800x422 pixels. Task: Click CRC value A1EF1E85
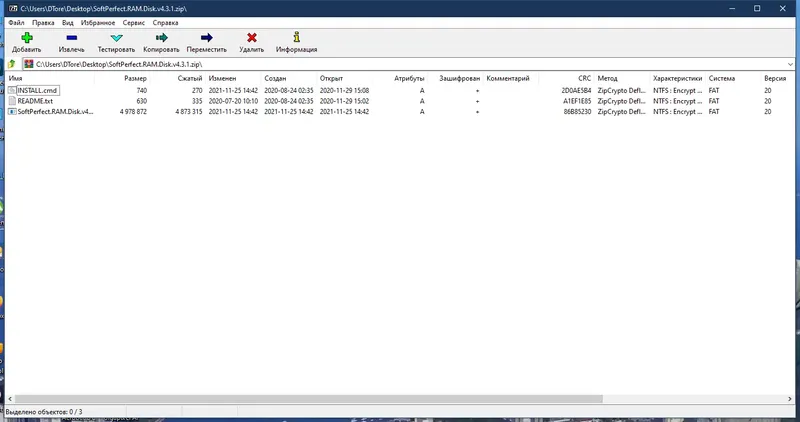(x=577, y=101)
